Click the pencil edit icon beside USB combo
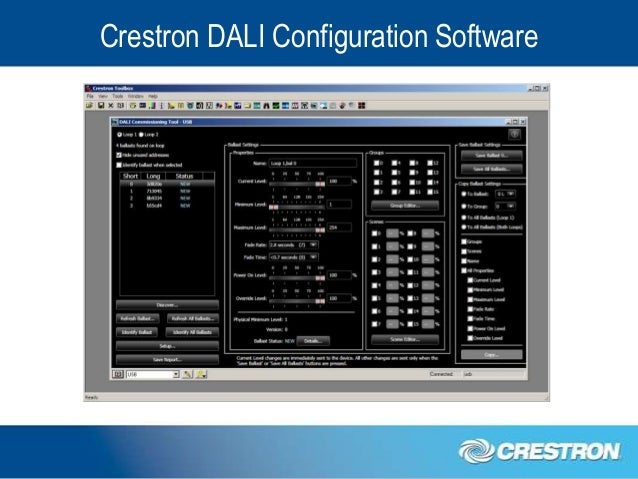Viewport: 638px width, 479px height. [x=188, y=374]
